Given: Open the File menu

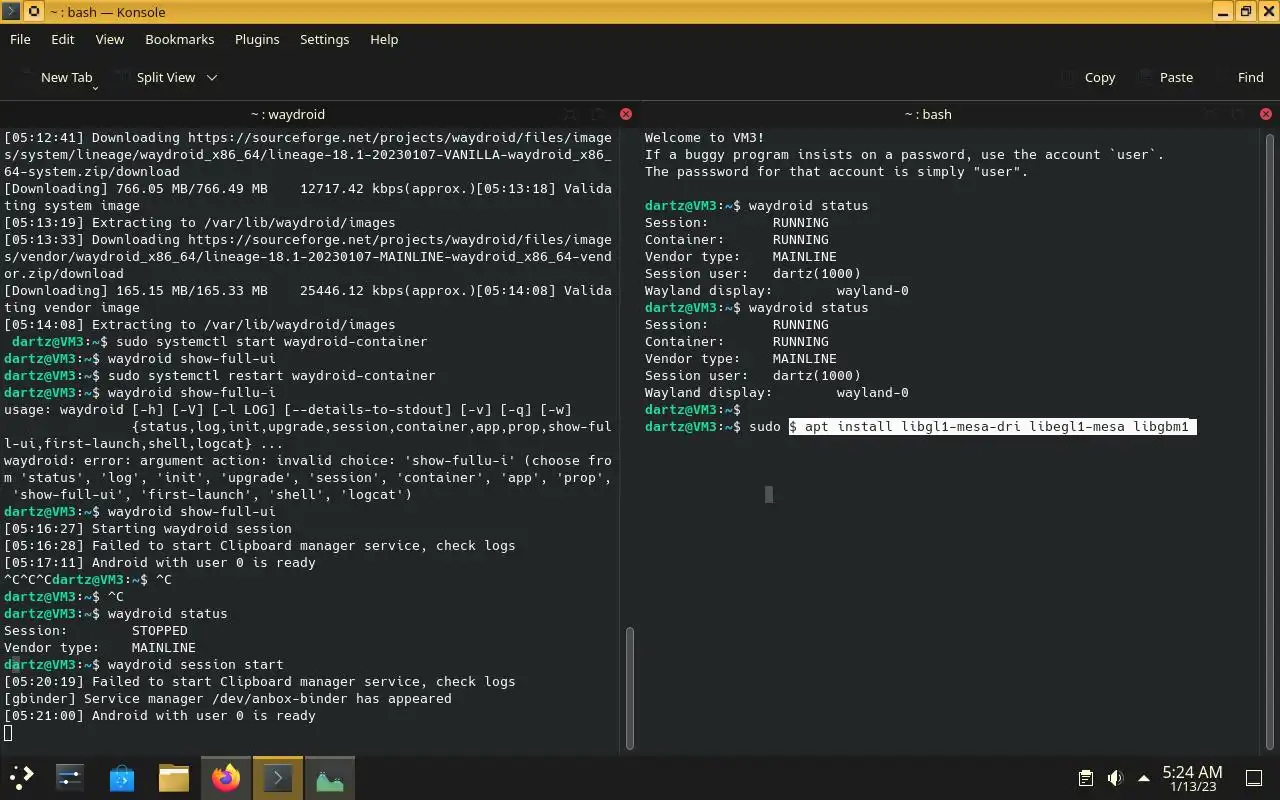Looking at the screenshot, I should (x=20, y=39).
